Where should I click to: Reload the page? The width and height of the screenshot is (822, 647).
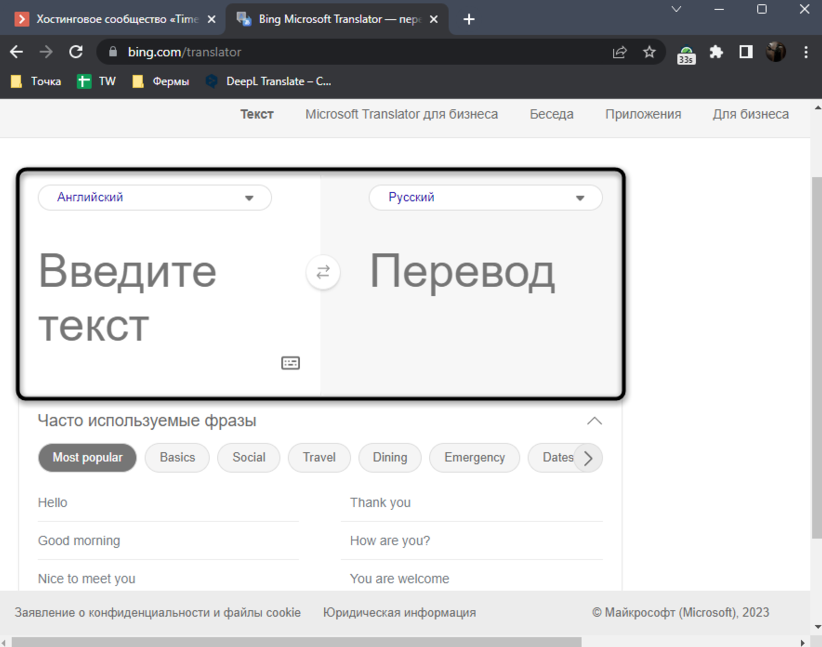click(x=76, y=52)
